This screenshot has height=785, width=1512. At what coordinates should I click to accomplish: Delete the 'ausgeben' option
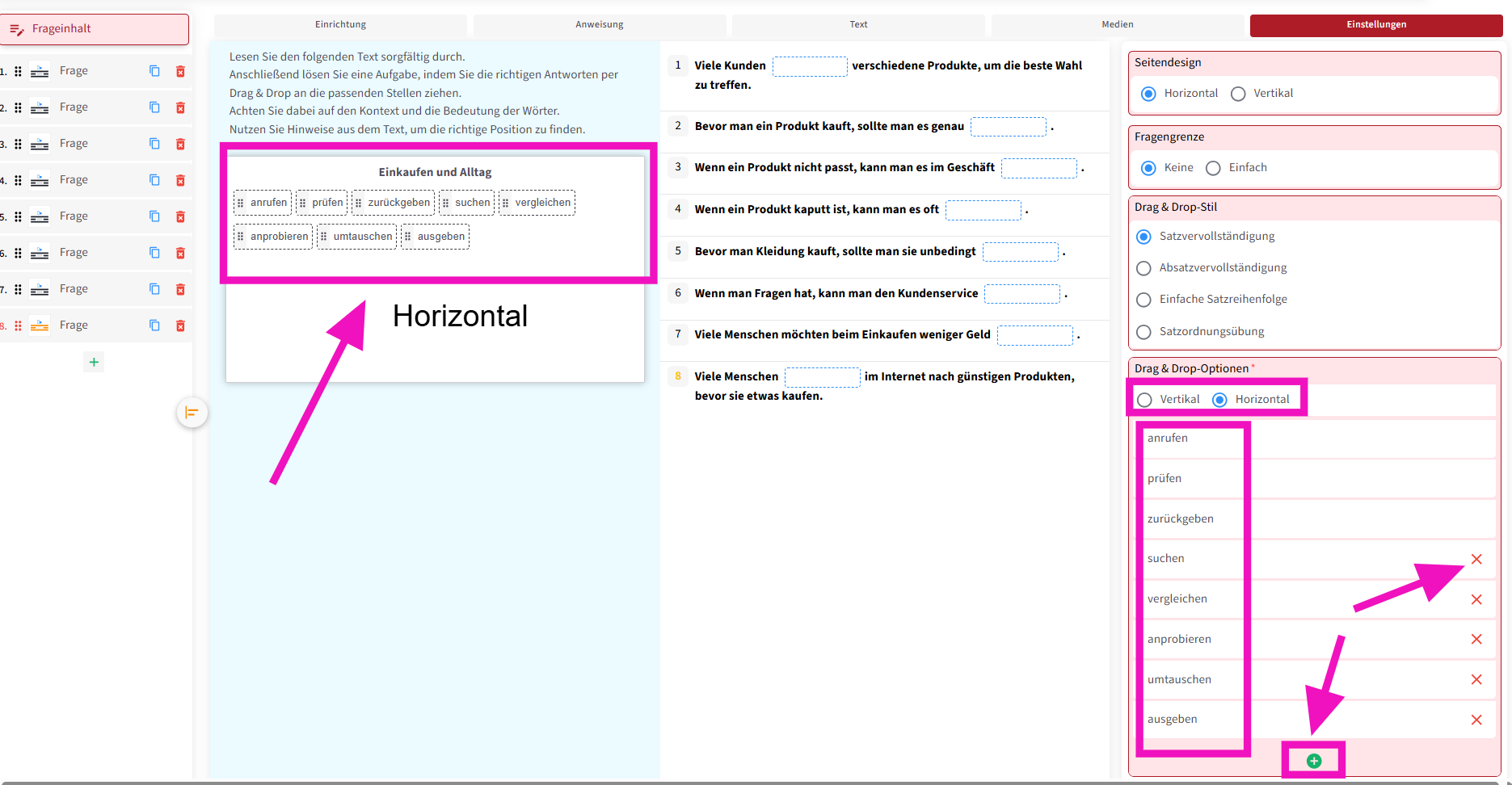click(x=1476, y=720)
